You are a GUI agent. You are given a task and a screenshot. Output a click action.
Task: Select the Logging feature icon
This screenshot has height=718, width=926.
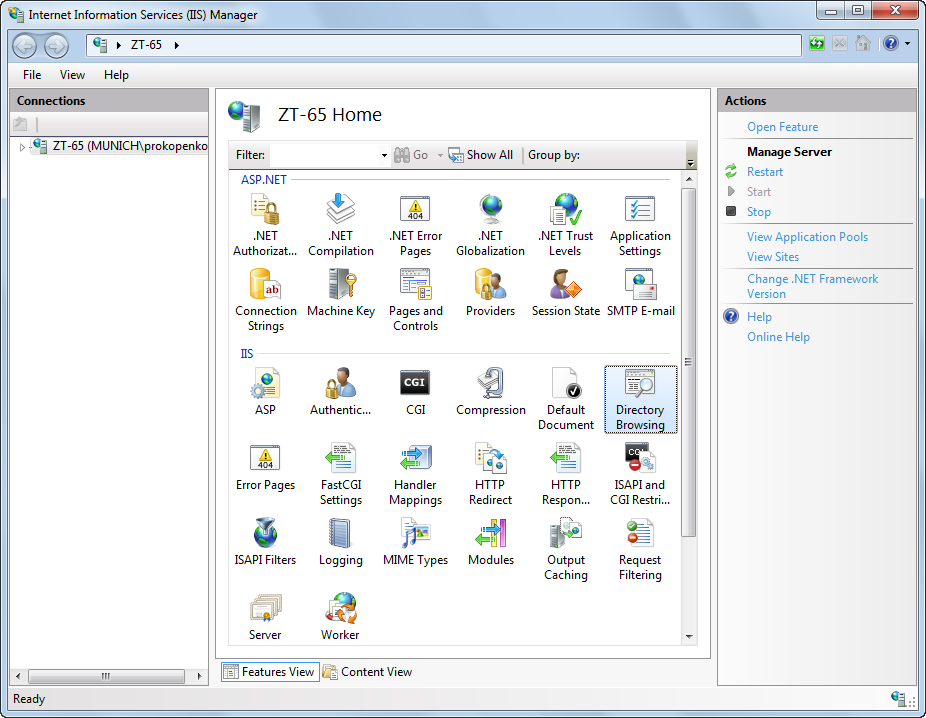[341, 541]
